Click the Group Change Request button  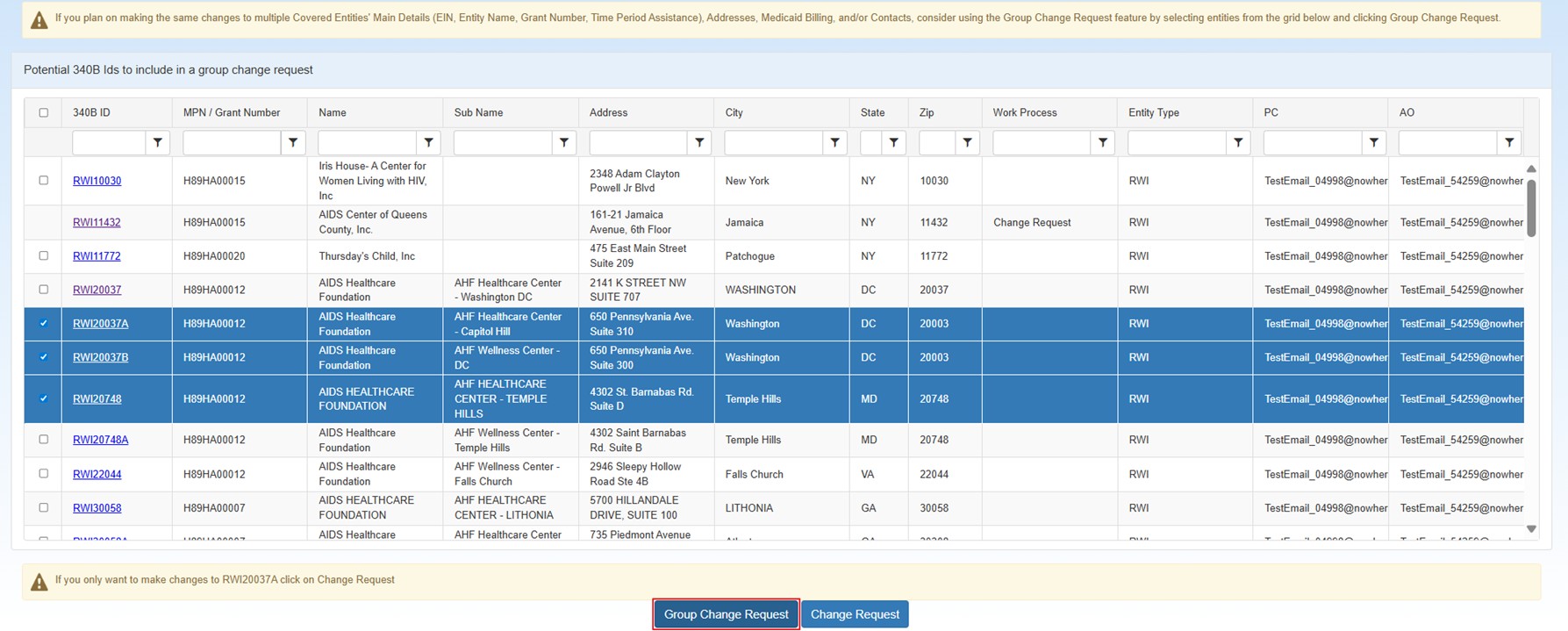tap(726, 614)
